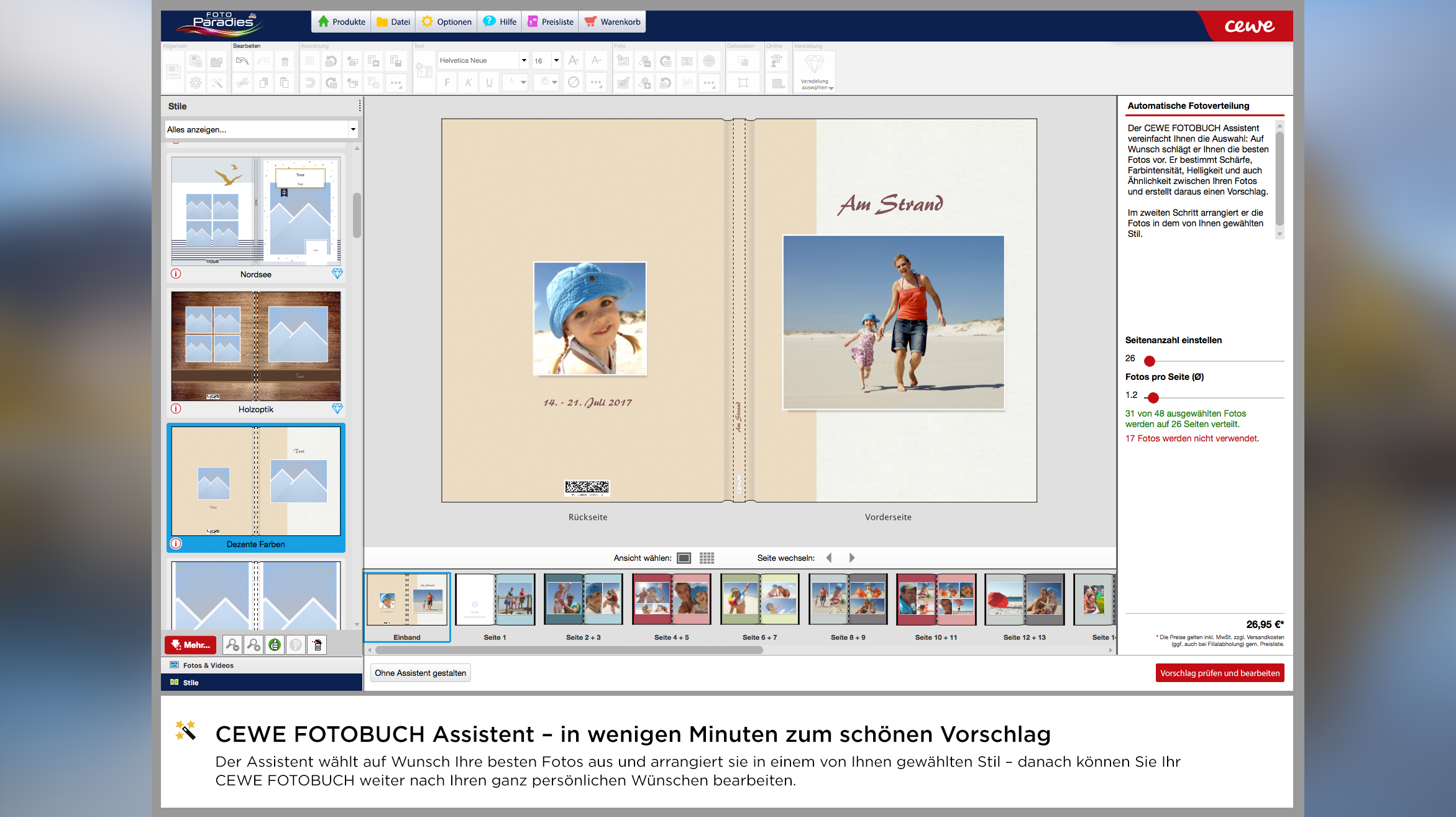Click the previous page arrow

point(829,558)
